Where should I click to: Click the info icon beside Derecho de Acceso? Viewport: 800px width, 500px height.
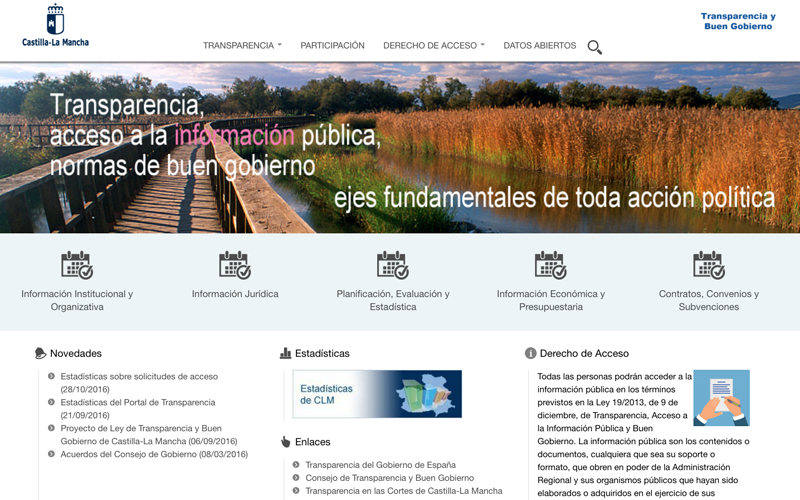[x=531, y=353]
